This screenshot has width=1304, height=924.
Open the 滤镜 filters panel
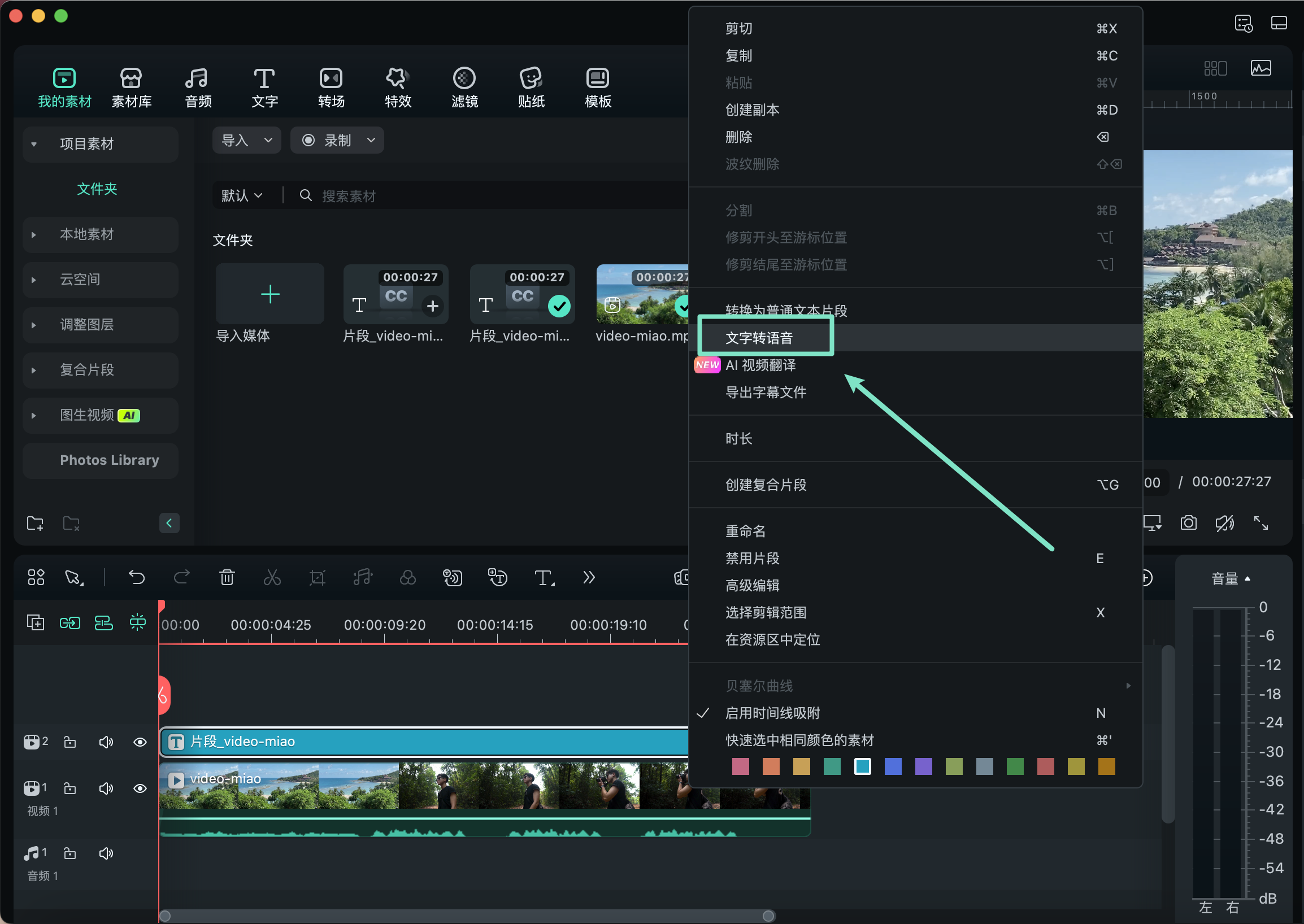(x=464, y=87)
